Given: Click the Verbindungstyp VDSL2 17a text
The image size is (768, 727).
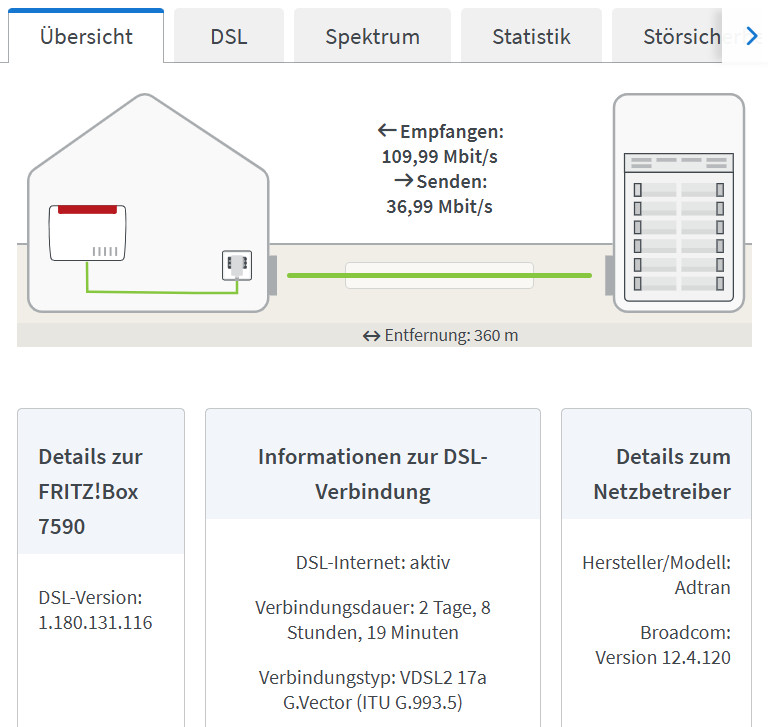Looking at the screenshot, I should pos(372,677).
